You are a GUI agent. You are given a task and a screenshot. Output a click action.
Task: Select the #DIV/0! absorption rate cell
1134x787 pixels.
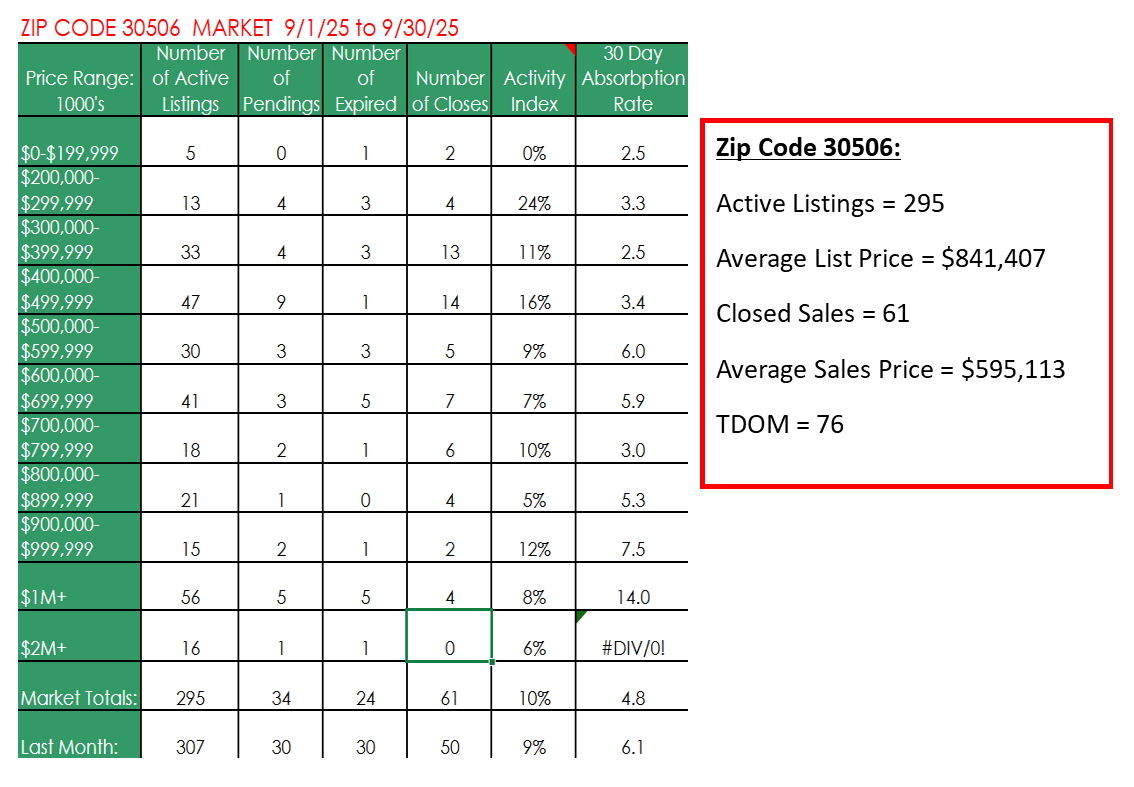point(632,647)
